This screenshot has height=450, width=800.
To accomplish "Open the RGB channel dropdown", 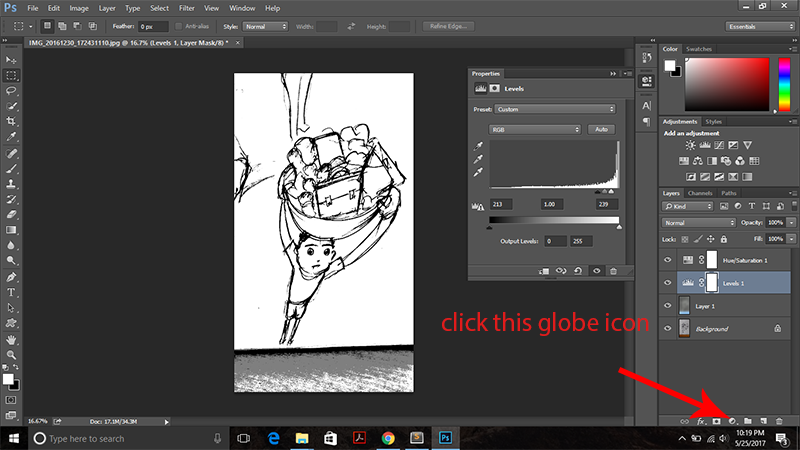I will coord(535,130).
